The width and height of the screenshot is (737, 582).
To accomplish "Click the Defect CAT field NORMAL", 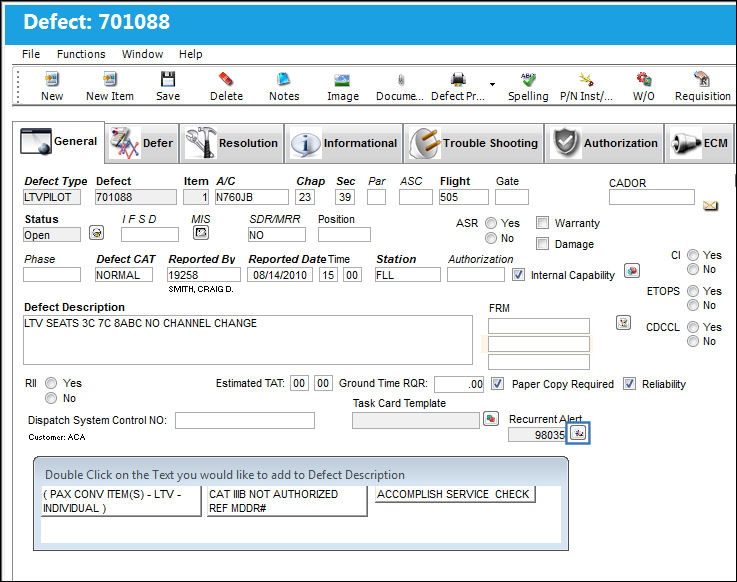I will [124, 275].
